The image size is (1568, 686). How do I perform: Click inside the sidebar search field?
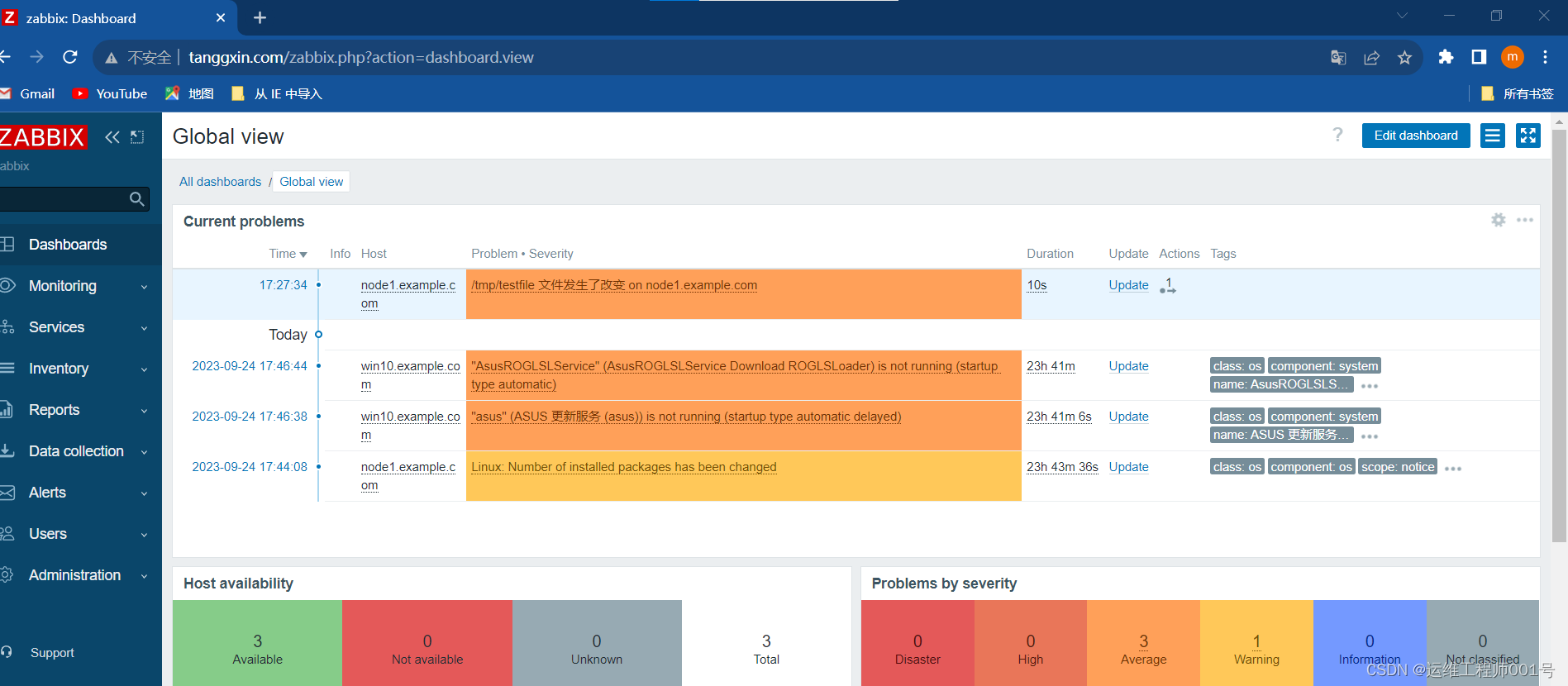[63, 199]
